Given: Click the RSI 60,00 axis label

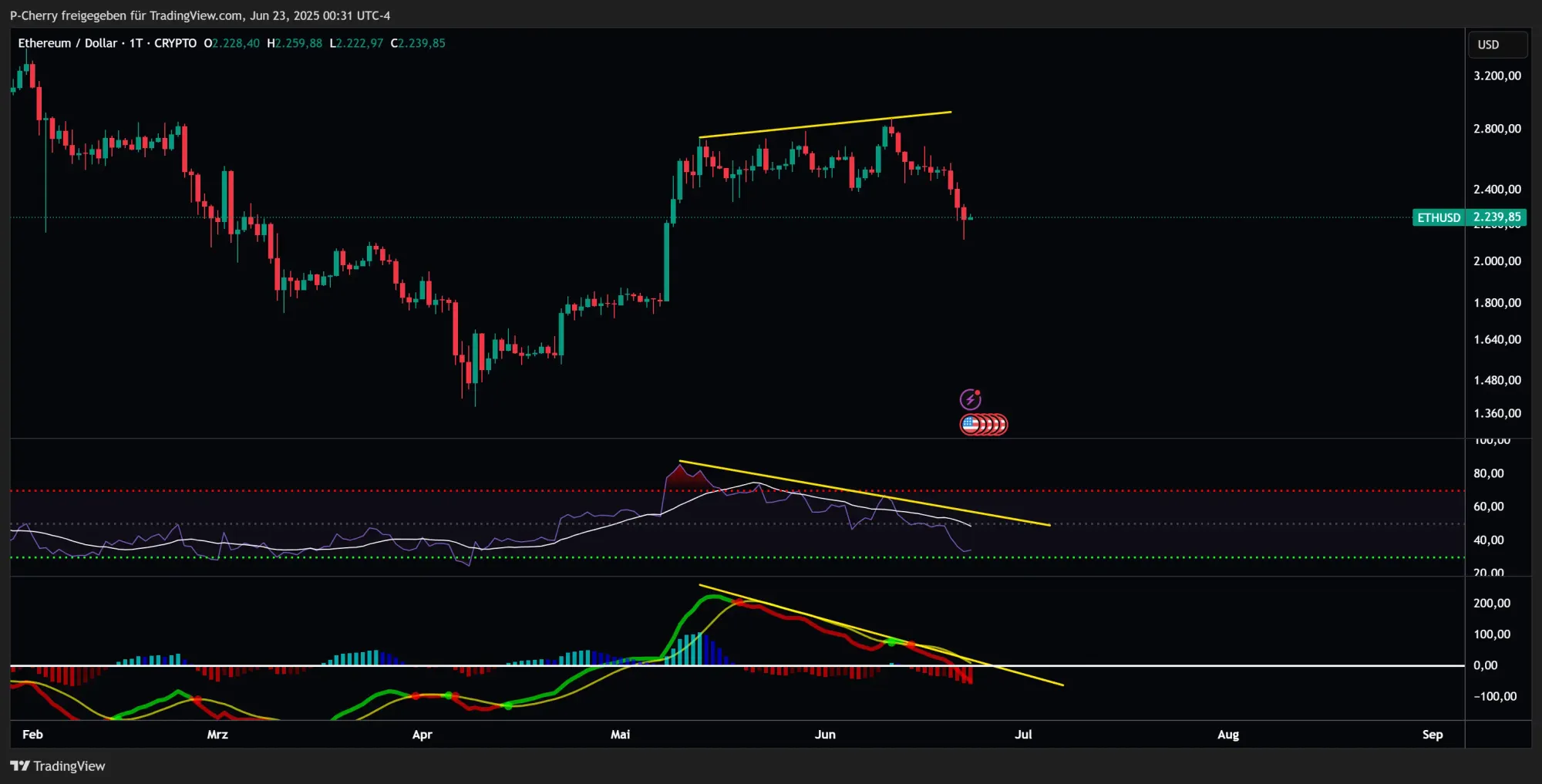Looking at the screenshot, I should click(1489, 506).
